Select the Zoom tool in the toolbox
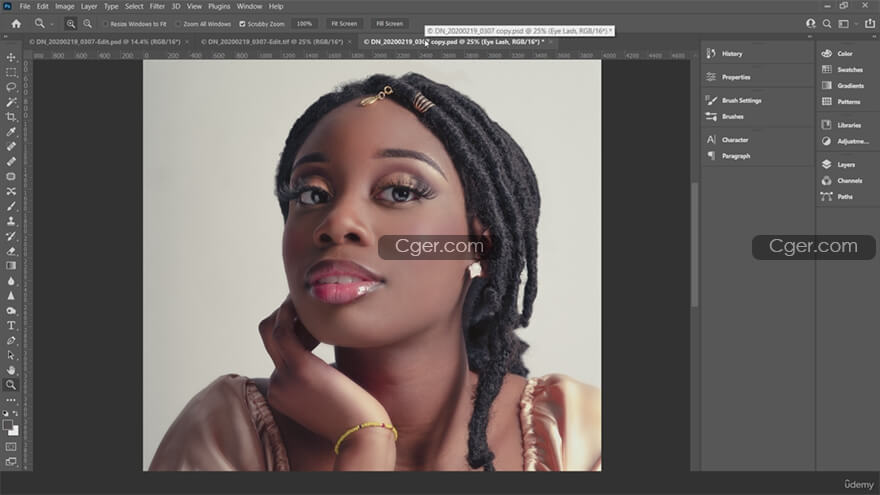 click(x=11, y=385)
